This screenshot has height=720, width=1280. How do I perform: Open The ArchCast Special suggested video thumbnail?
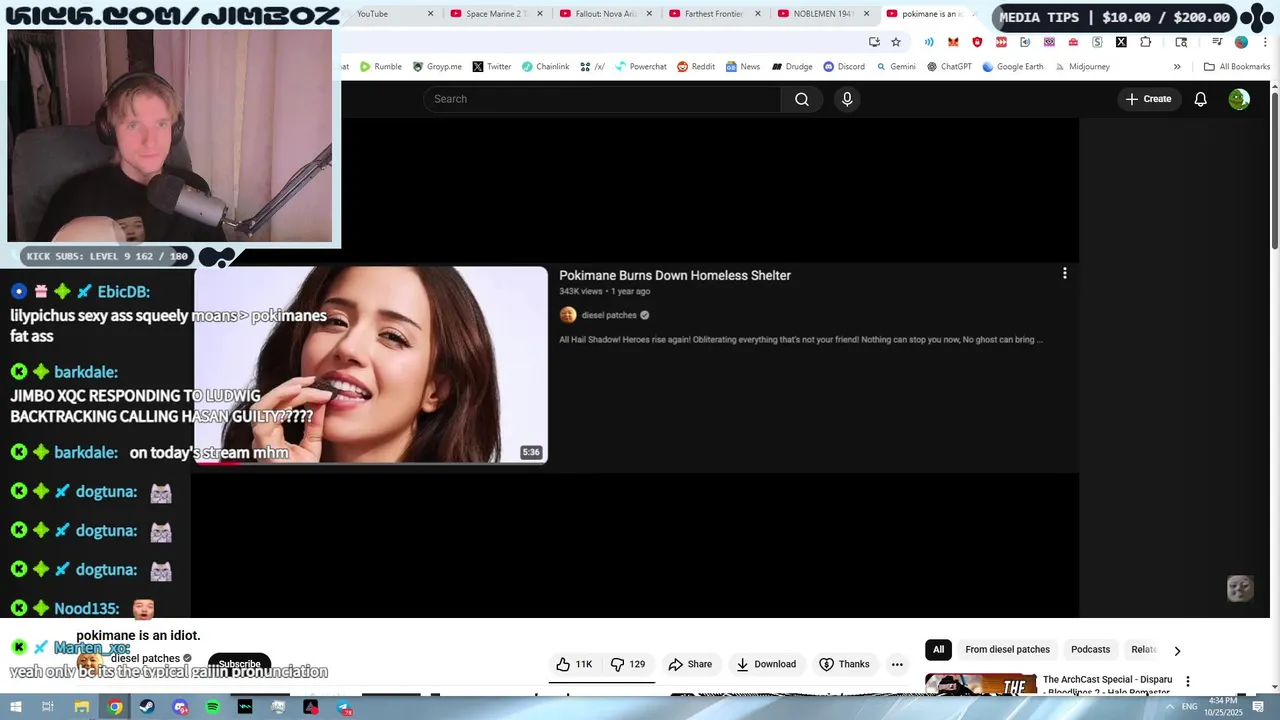click(x=980, y=685)
